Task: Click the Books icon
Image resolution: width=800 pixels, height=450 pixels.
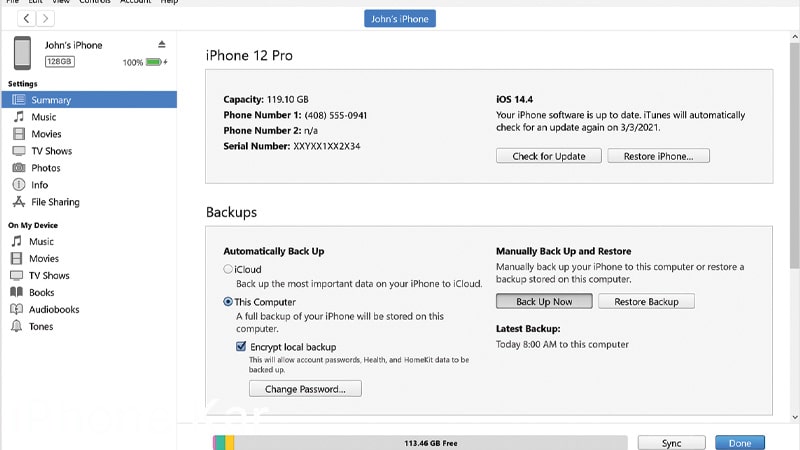Action: coord(17,292)
